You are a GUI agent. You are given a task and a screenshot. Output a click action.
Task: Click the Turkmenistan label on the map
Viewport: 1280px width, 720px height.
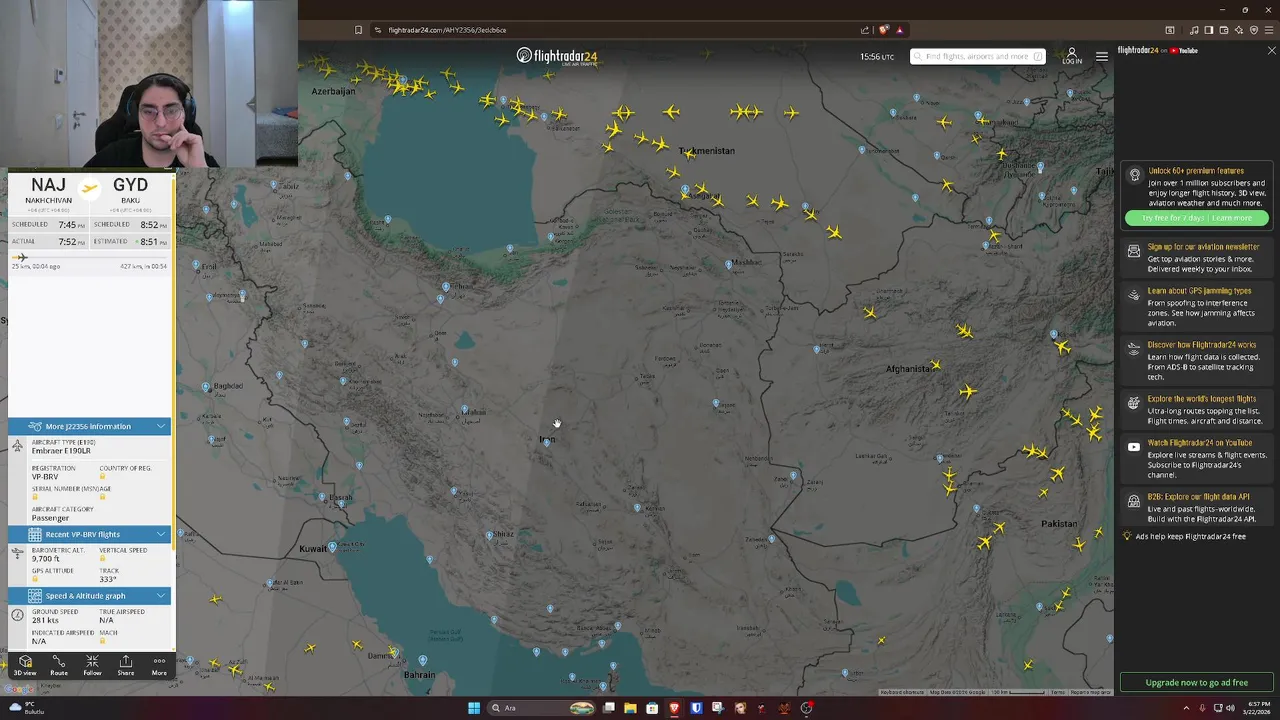pos(707,151)
